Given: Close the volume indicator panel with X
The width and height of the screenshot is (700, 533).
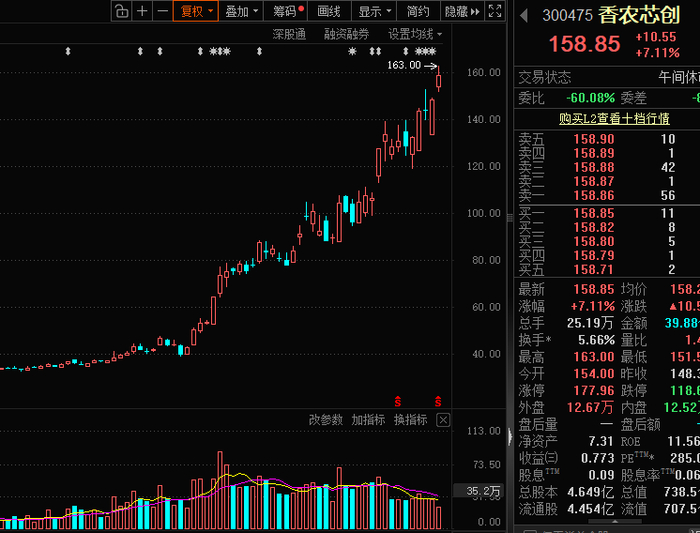Looking at the screenshot, I should [443, 420].
